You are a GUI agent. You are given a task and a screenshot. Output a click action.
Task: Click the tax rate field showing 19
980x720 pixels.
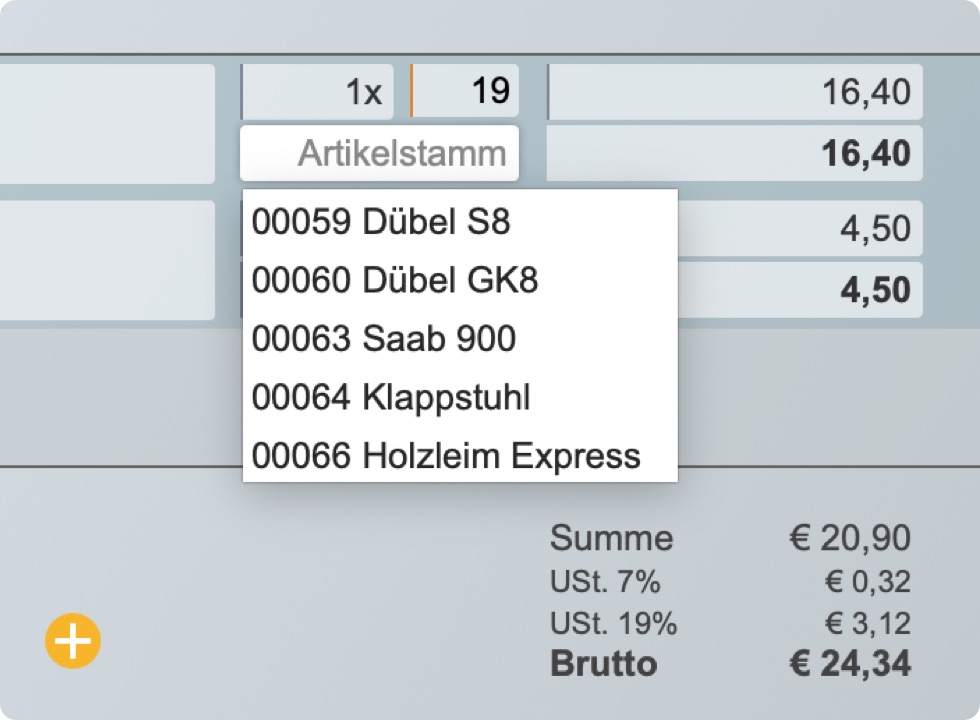(466, 92)
